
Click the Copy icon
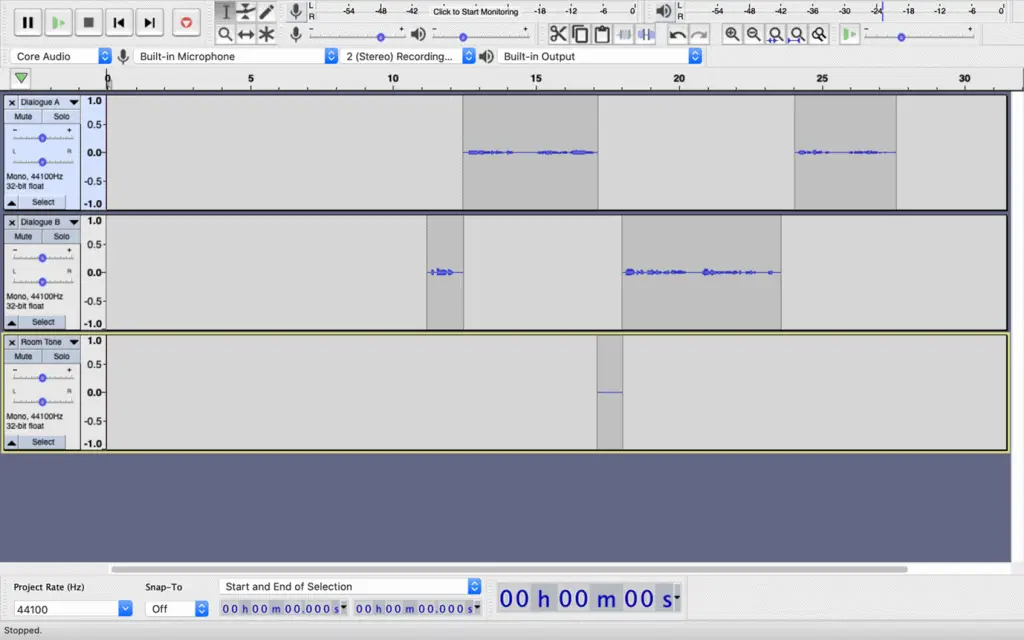(580, 34)
